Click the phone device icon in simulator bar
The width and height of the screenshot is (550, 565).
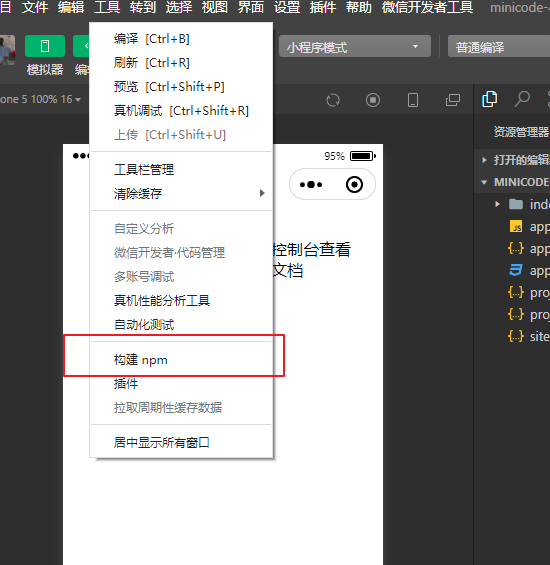tap(413, 100)
